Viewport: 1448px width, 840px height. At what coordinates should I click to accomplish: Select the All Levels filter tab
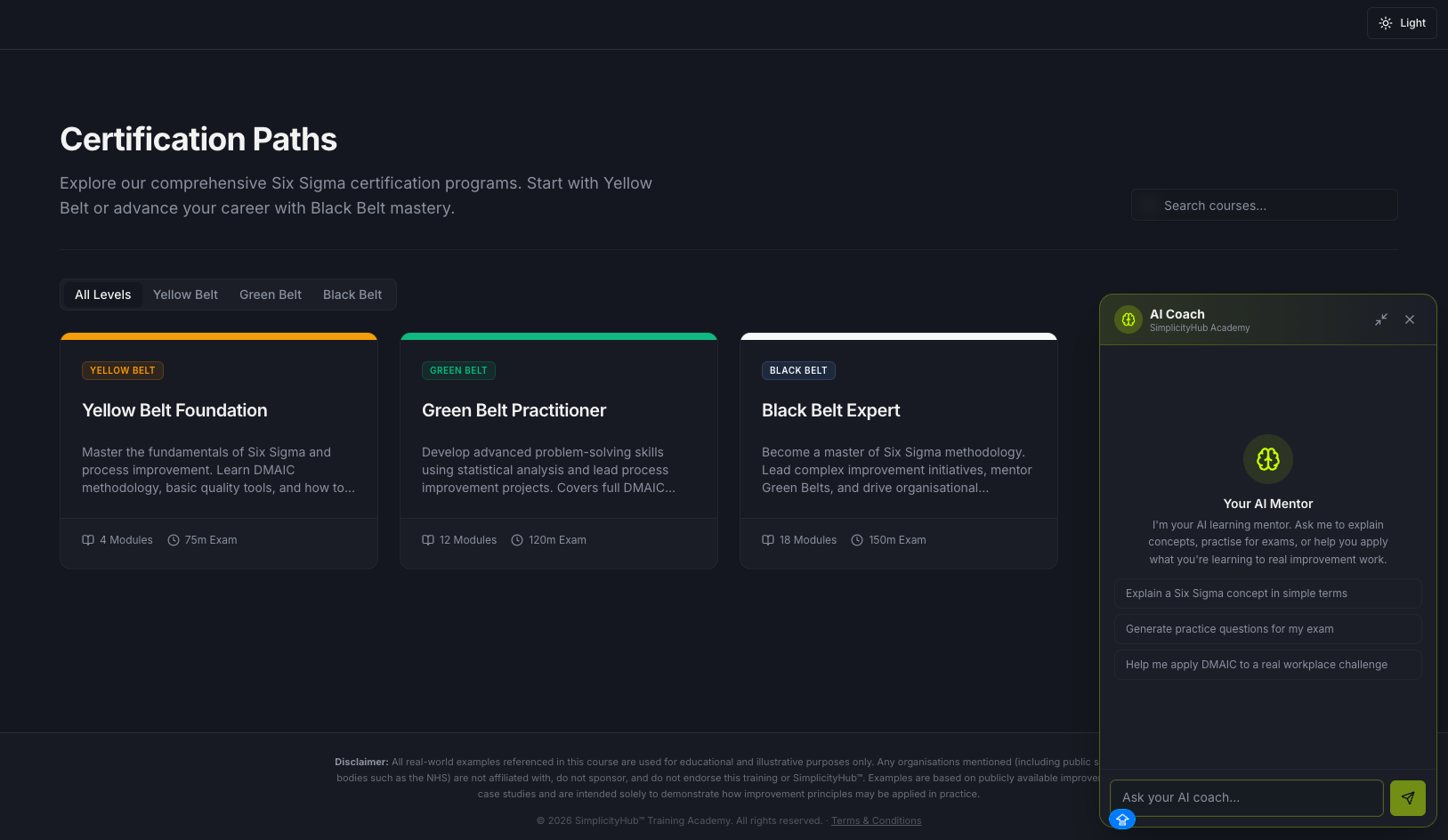(102, 295)
